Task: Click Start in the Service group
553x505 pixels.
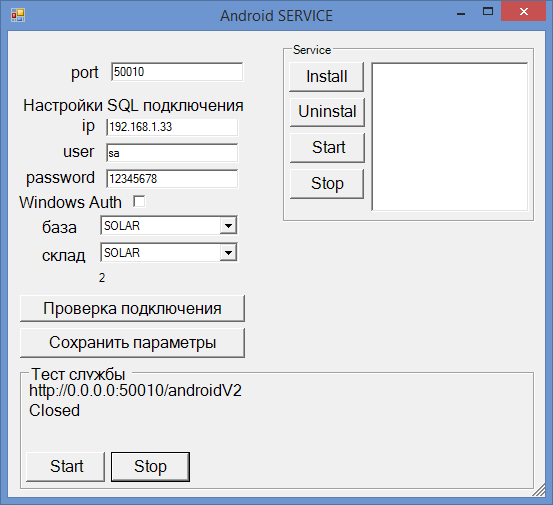Action: (x=327, y=148)
